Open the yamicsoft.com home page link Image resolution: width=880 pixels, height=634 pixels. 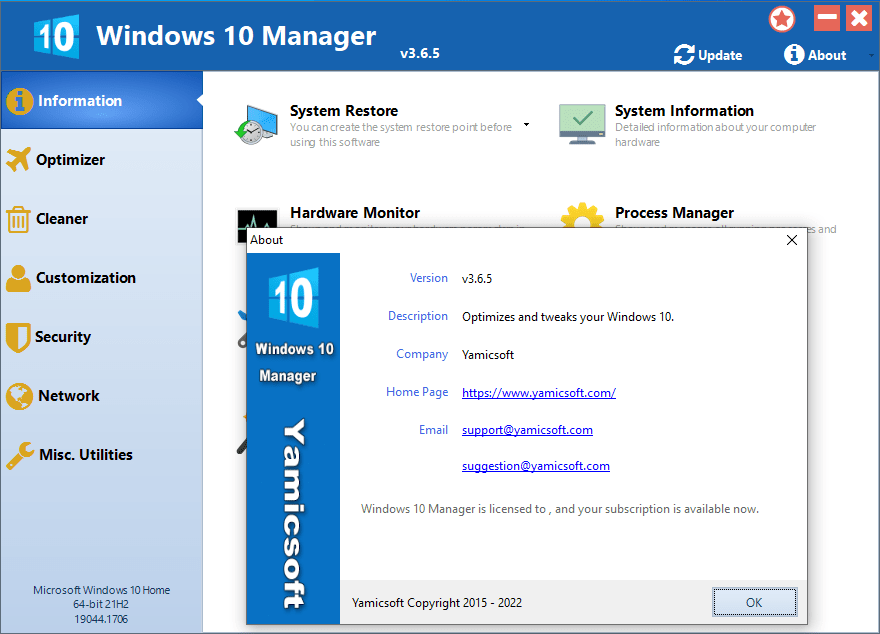539,393
